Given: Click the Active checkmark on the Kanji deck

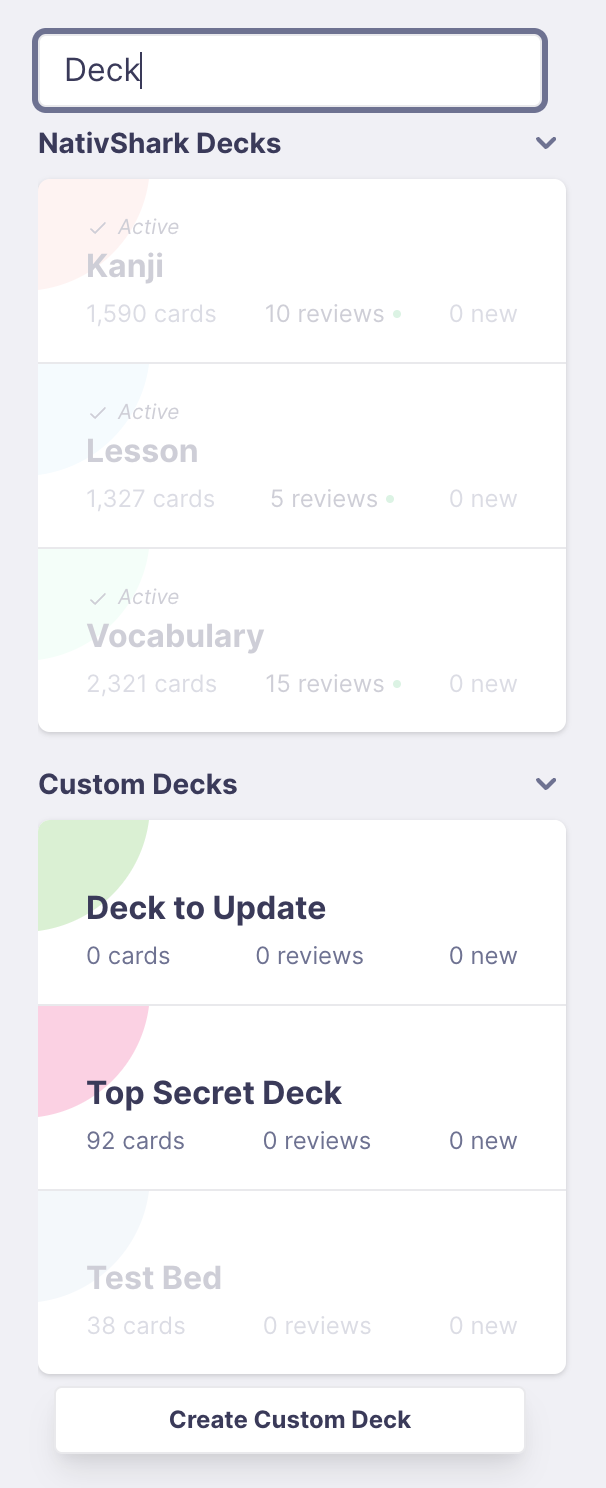Looking at the screenshot, I should (98, 226).
